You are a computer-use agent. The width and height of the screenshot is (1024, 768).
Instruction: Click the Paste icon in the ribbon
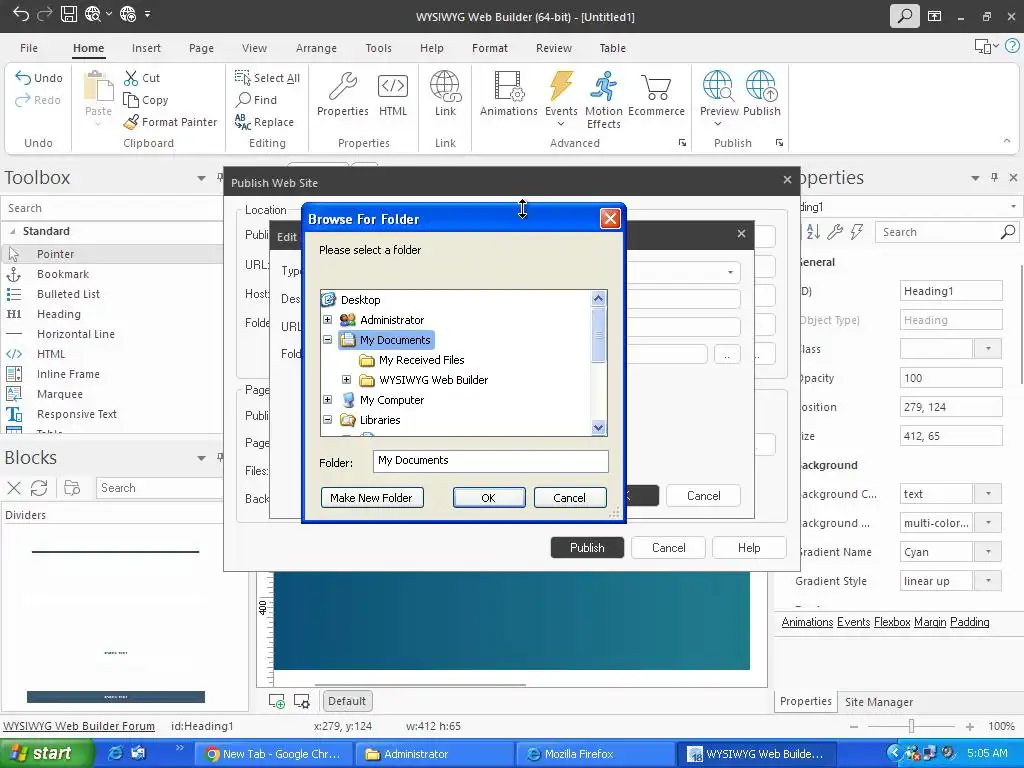pos(98,87)
